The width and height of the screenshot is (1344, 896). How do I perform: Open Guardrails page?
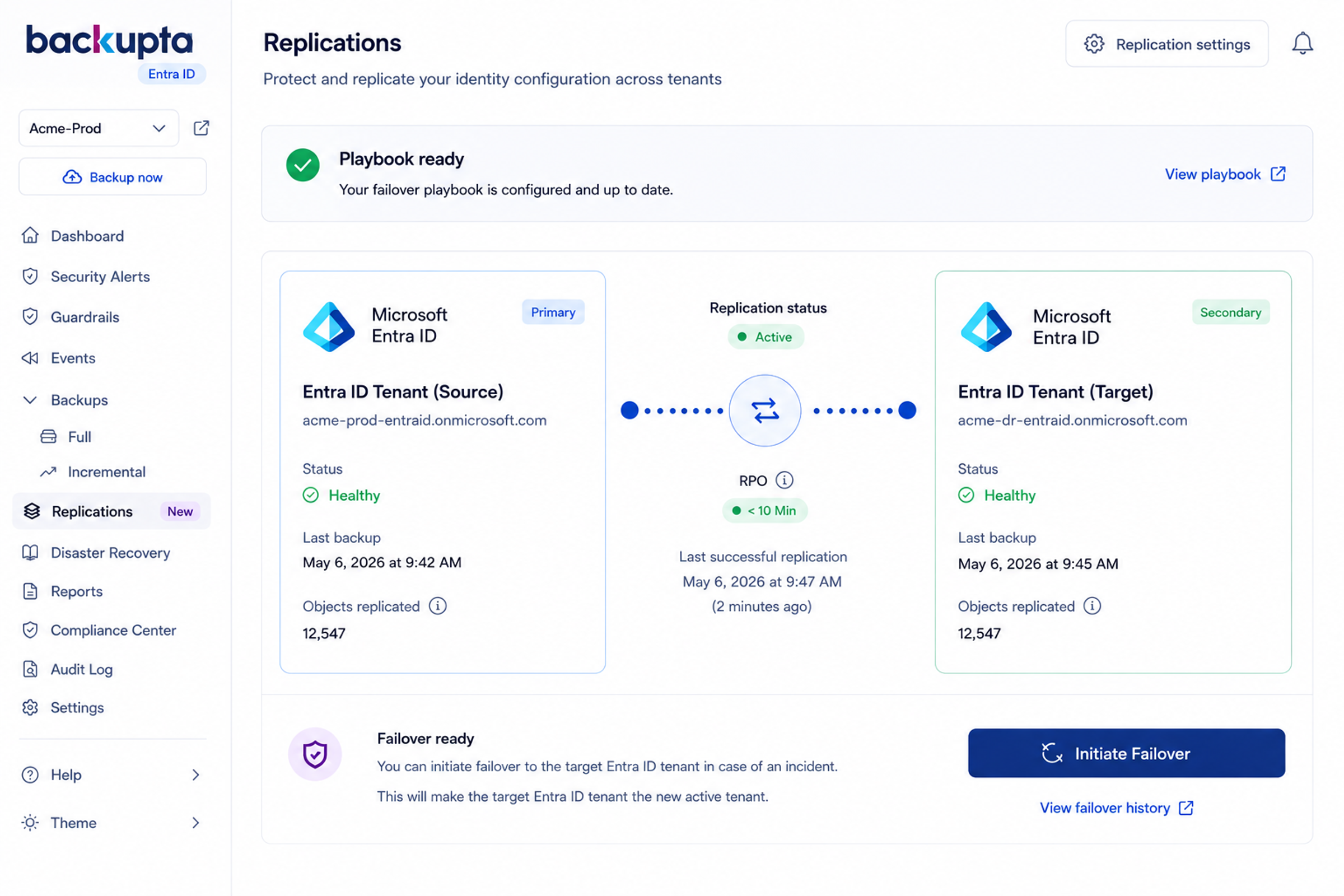pyautogui.click(x=85, y=317)
